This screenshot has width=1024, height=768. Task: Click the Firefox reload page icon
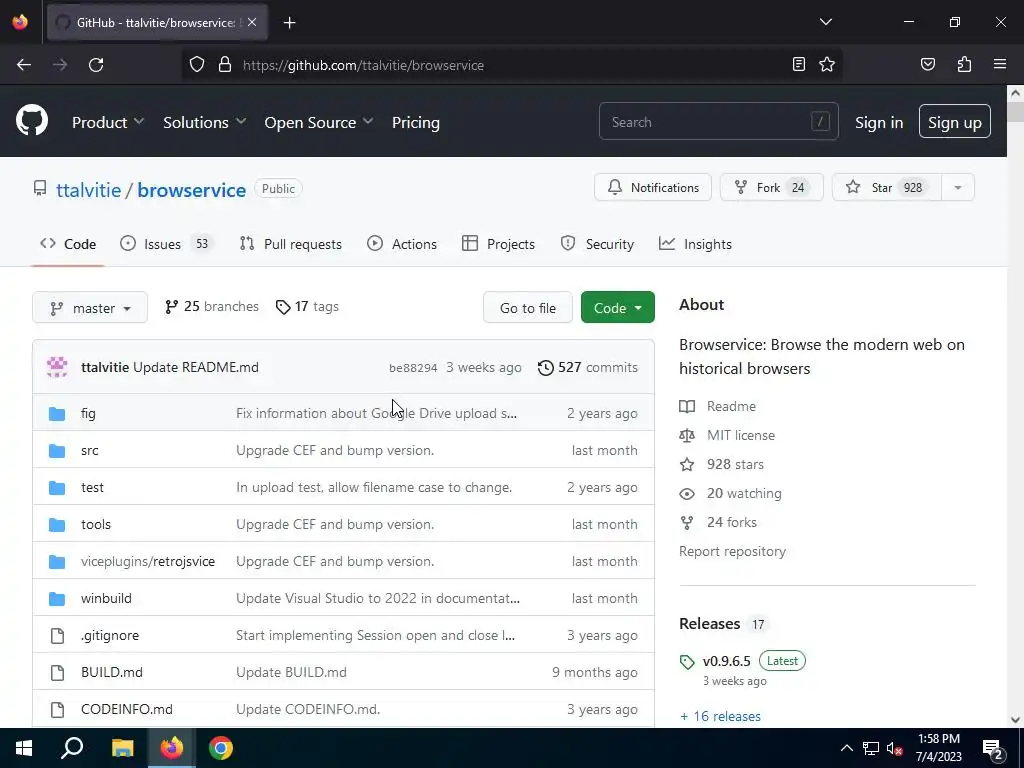pos(96,65)
